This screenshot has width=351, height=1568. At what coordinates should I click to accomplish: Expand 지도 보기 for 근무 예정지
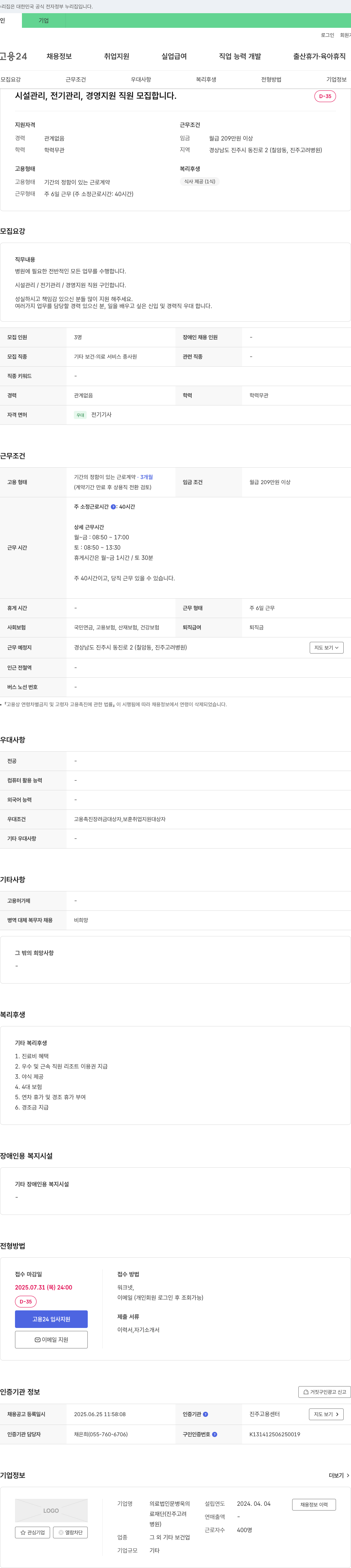coord(326,648)
